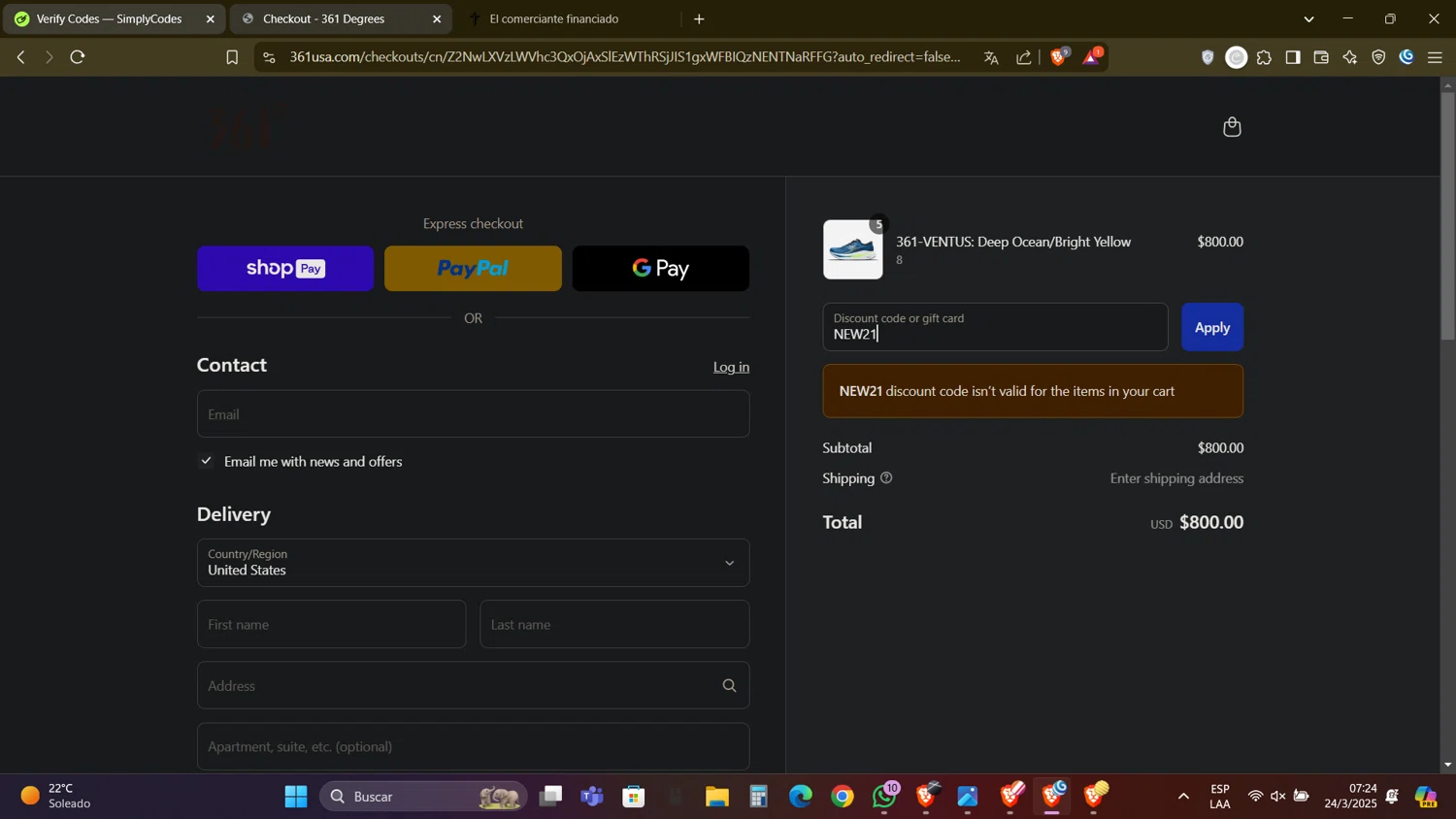Screen dimensions: 1456x819
Task: Open the Country/Region dropdown
Action: (x=473, y=563)
